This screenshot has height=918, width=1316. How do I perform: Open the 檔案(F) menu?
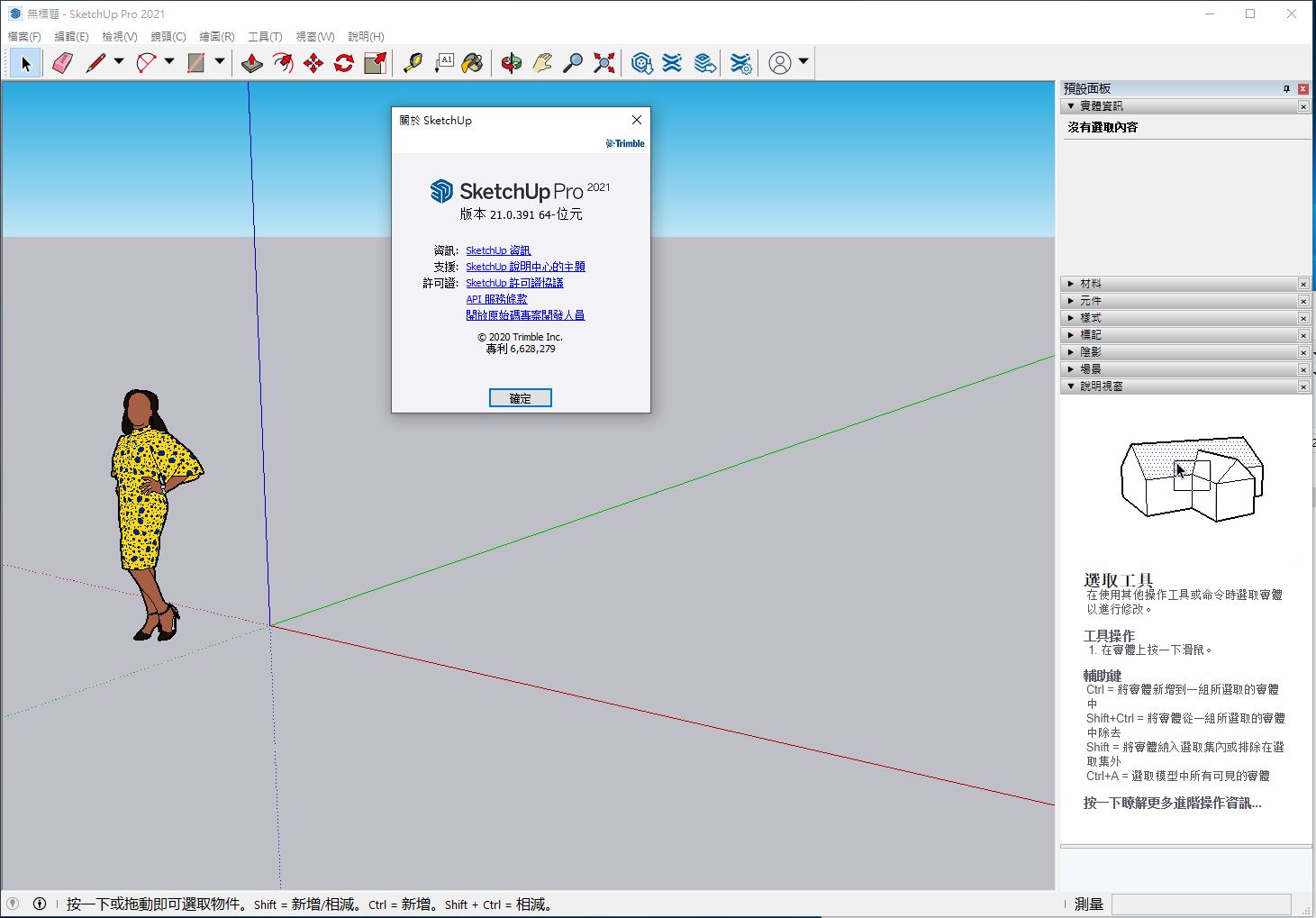(x=24, y=37)
